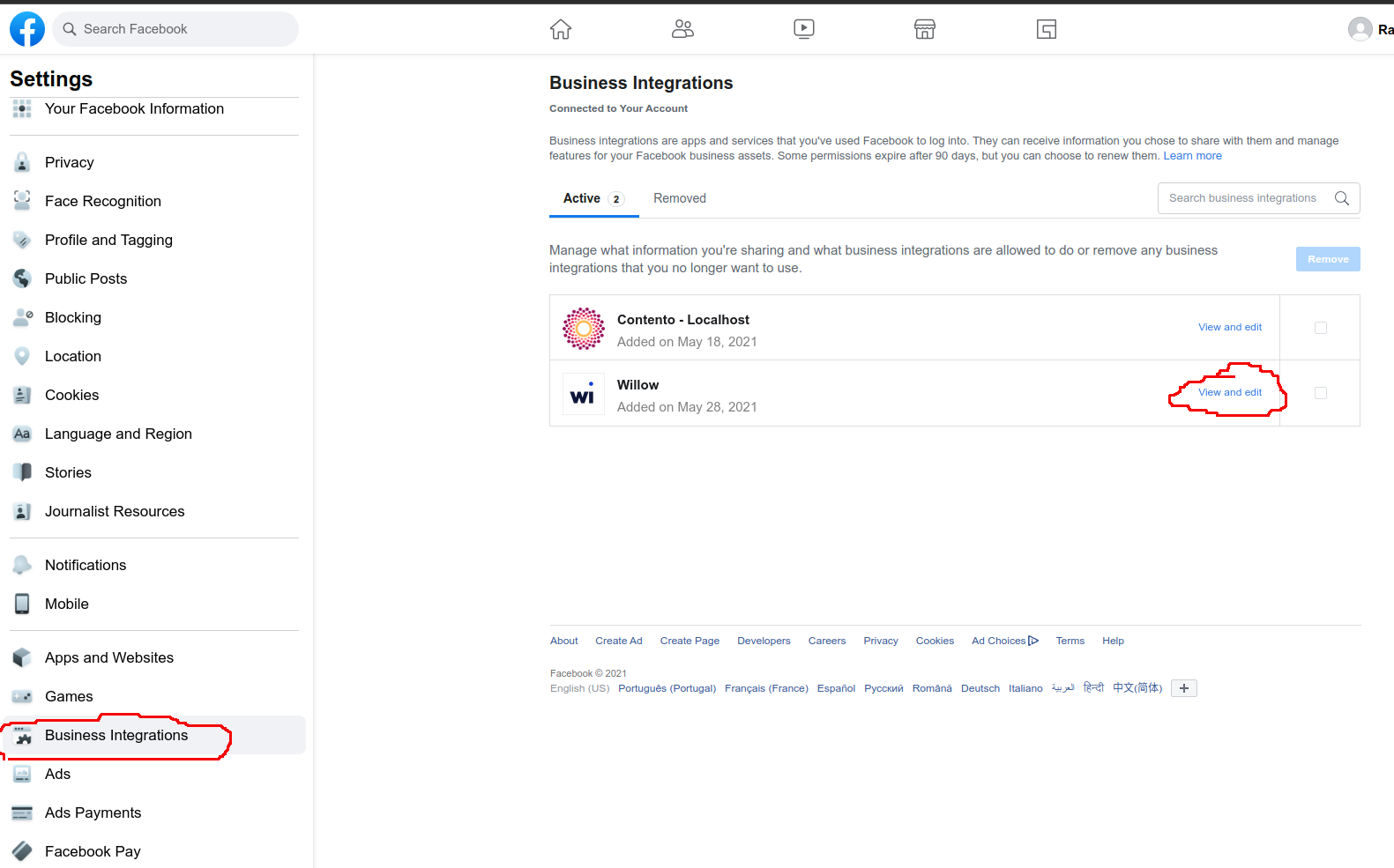Click the Notifications bell icon

pos(22,565)
